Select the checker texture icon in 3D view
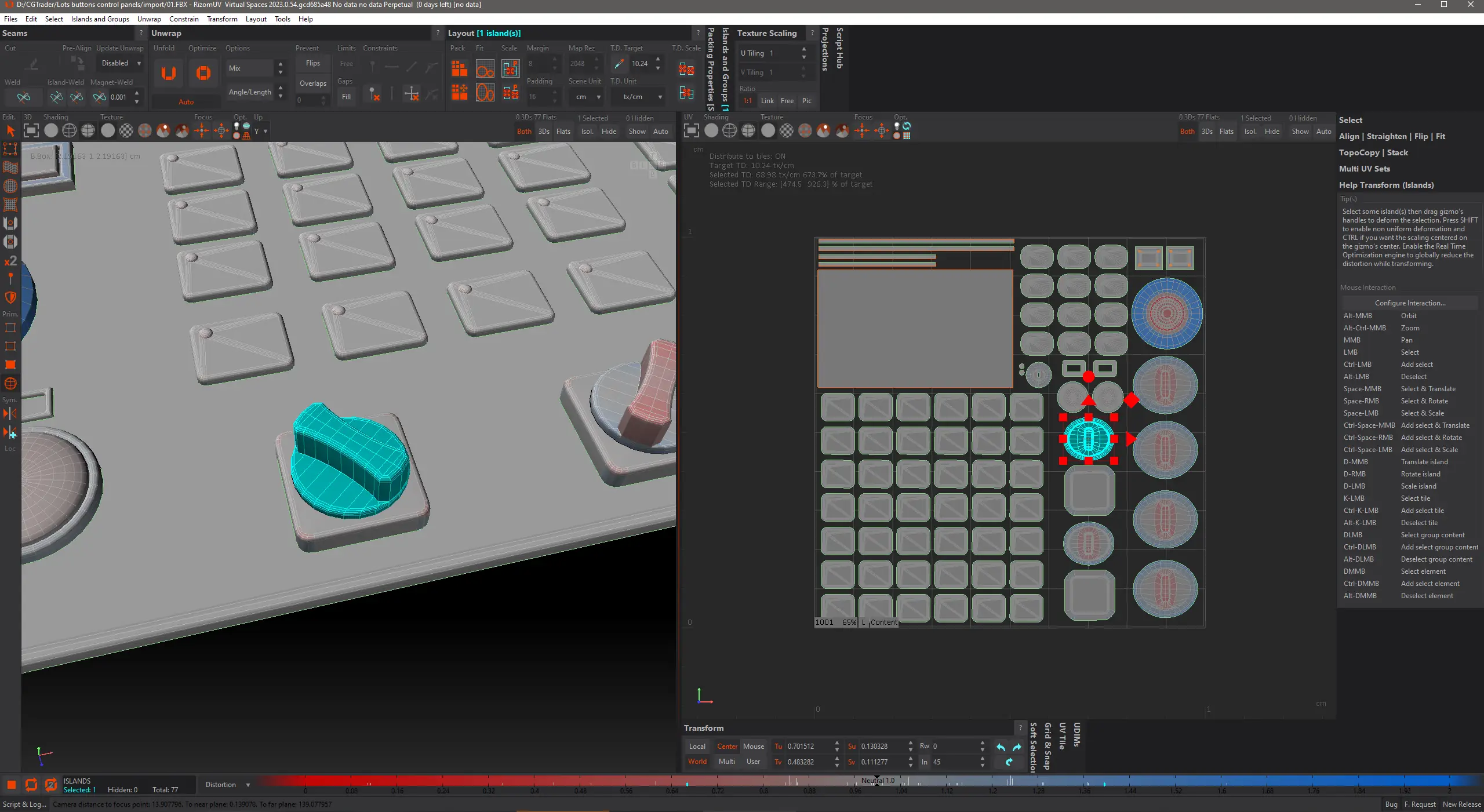This screenshot has width=1484, height=812. (x=126, y=131)
